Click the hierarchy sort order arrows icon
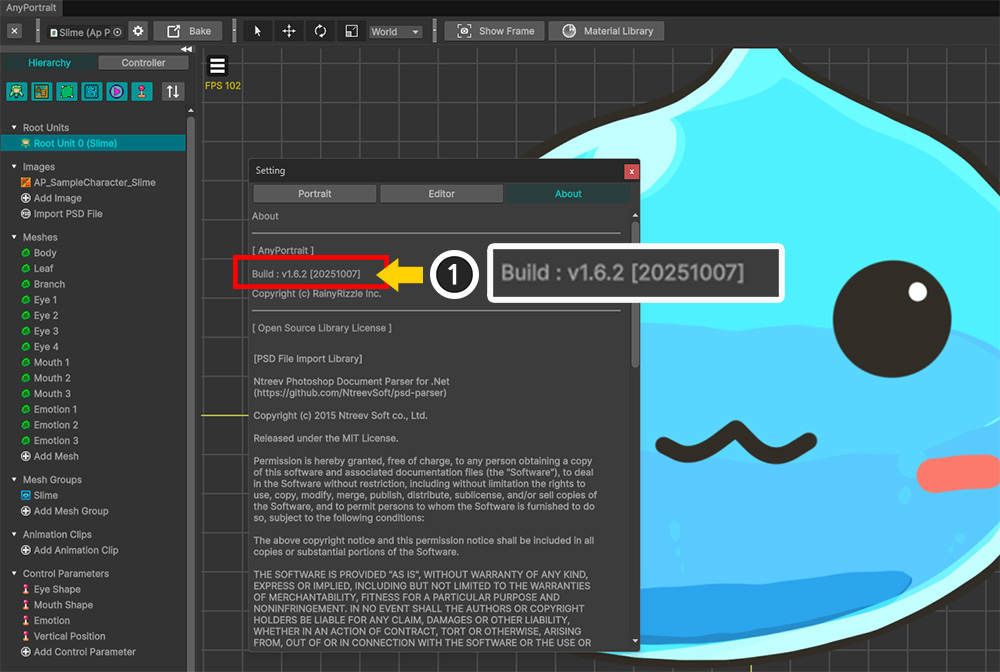This screenshot has width=1000, height=672. coord(173,91)
